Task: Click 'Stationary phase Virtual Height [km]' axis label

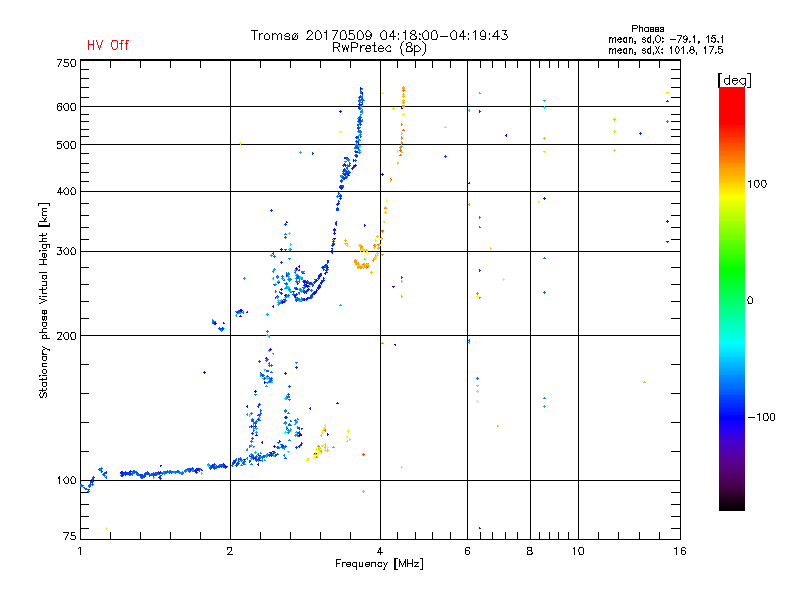Action: (44, 300)
